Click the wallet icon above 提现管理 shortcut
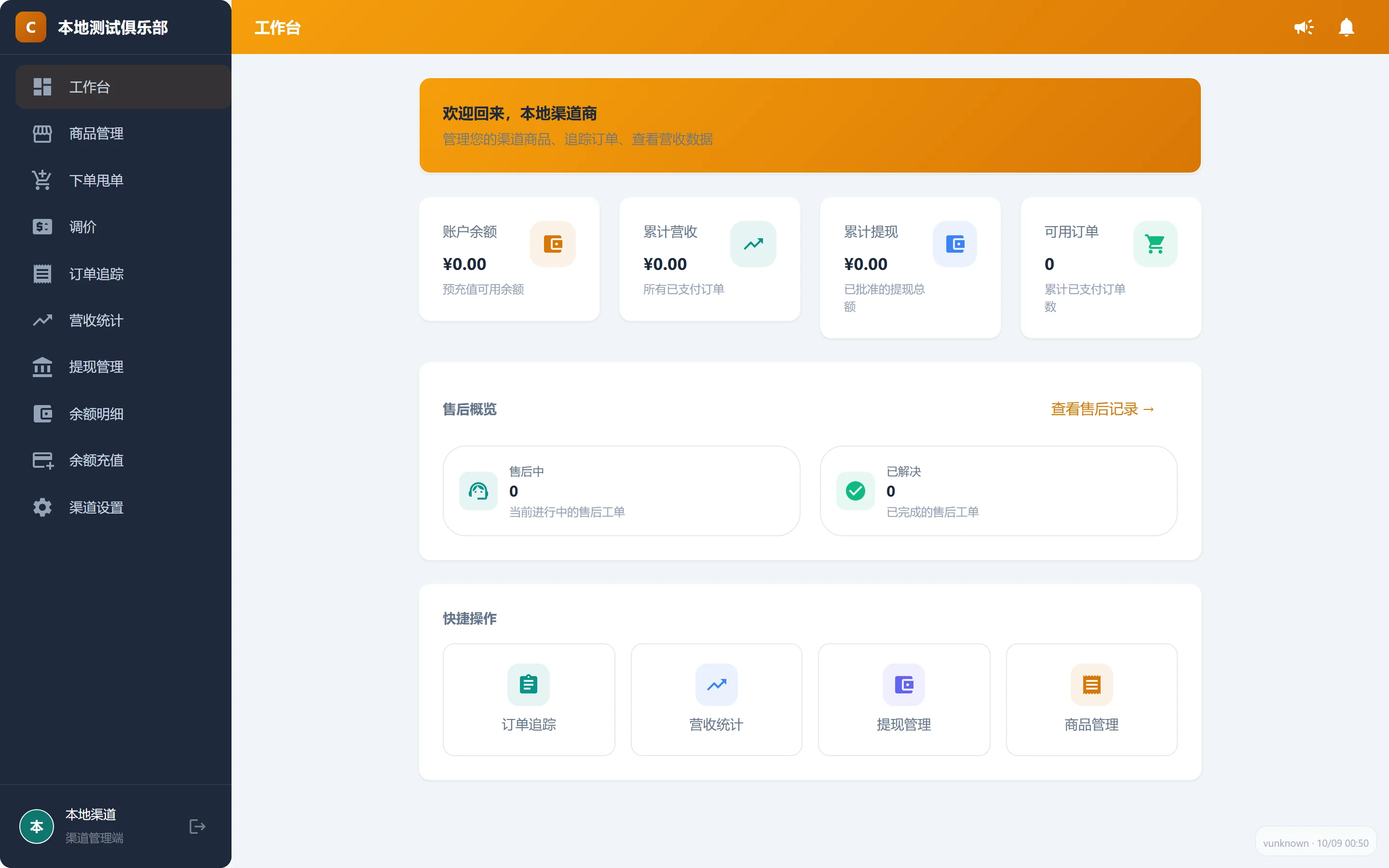 tap(904, 684)
